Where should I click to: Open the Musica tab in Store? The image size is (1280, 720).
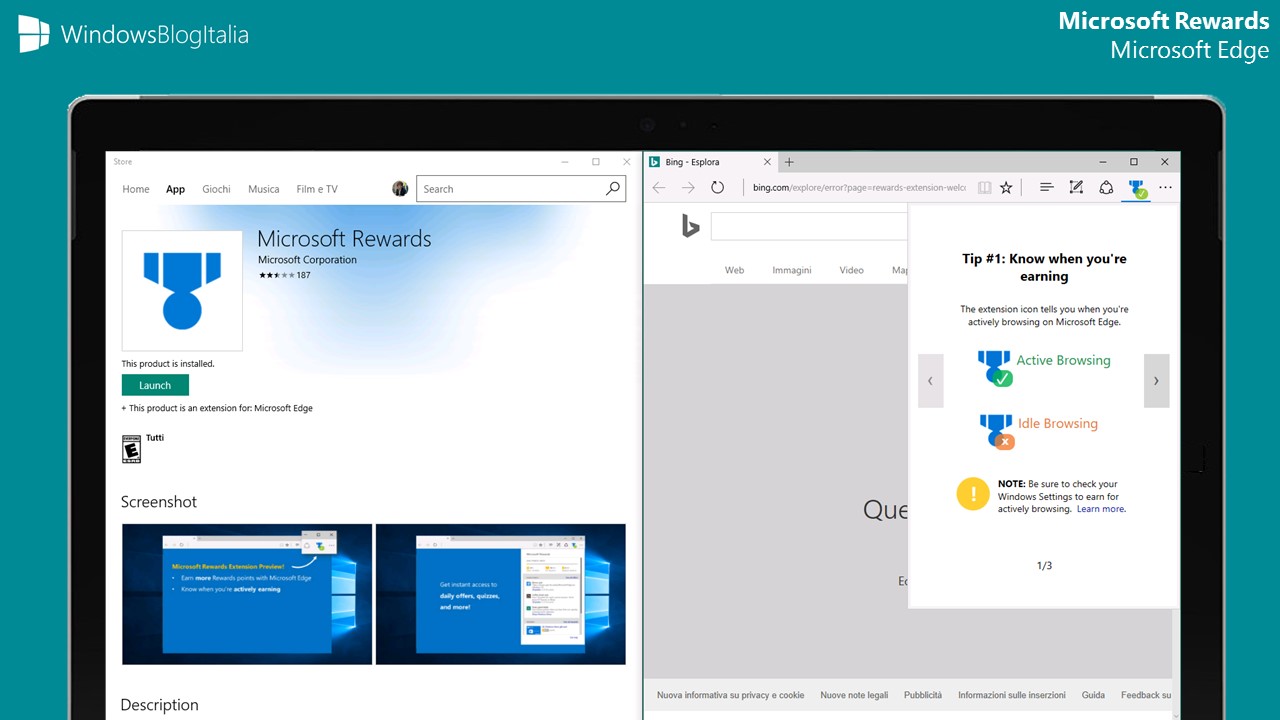tap(264, 189)
